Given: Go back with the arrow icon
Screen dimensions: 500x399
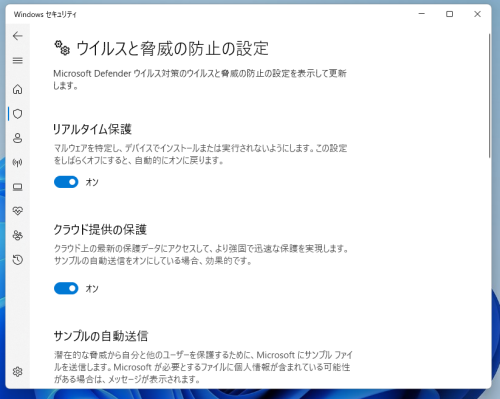Looking at the screenshot, I should (18, 36).
